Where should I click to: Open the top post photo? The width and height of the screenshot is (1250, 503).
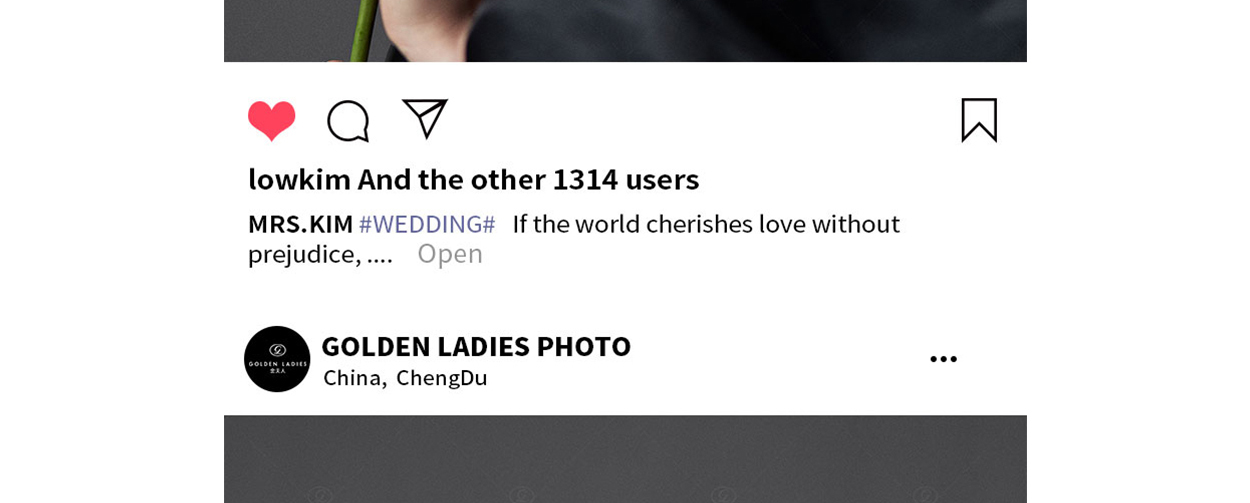coord(625,31)
